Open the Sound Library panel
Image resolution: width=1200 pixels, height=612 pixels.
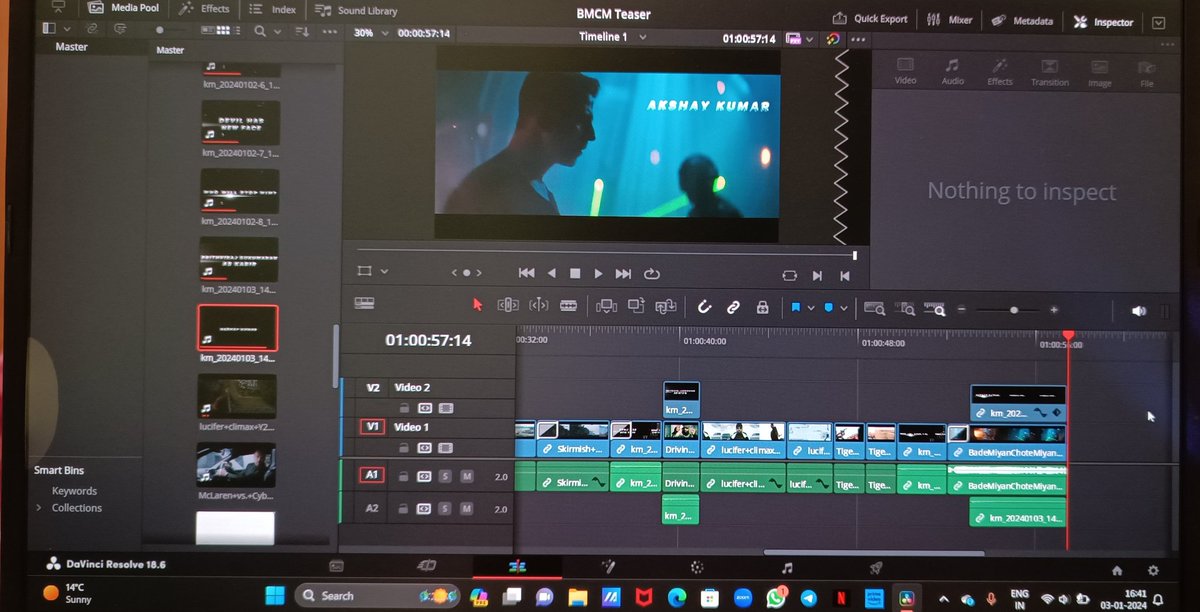pos(356,10)
